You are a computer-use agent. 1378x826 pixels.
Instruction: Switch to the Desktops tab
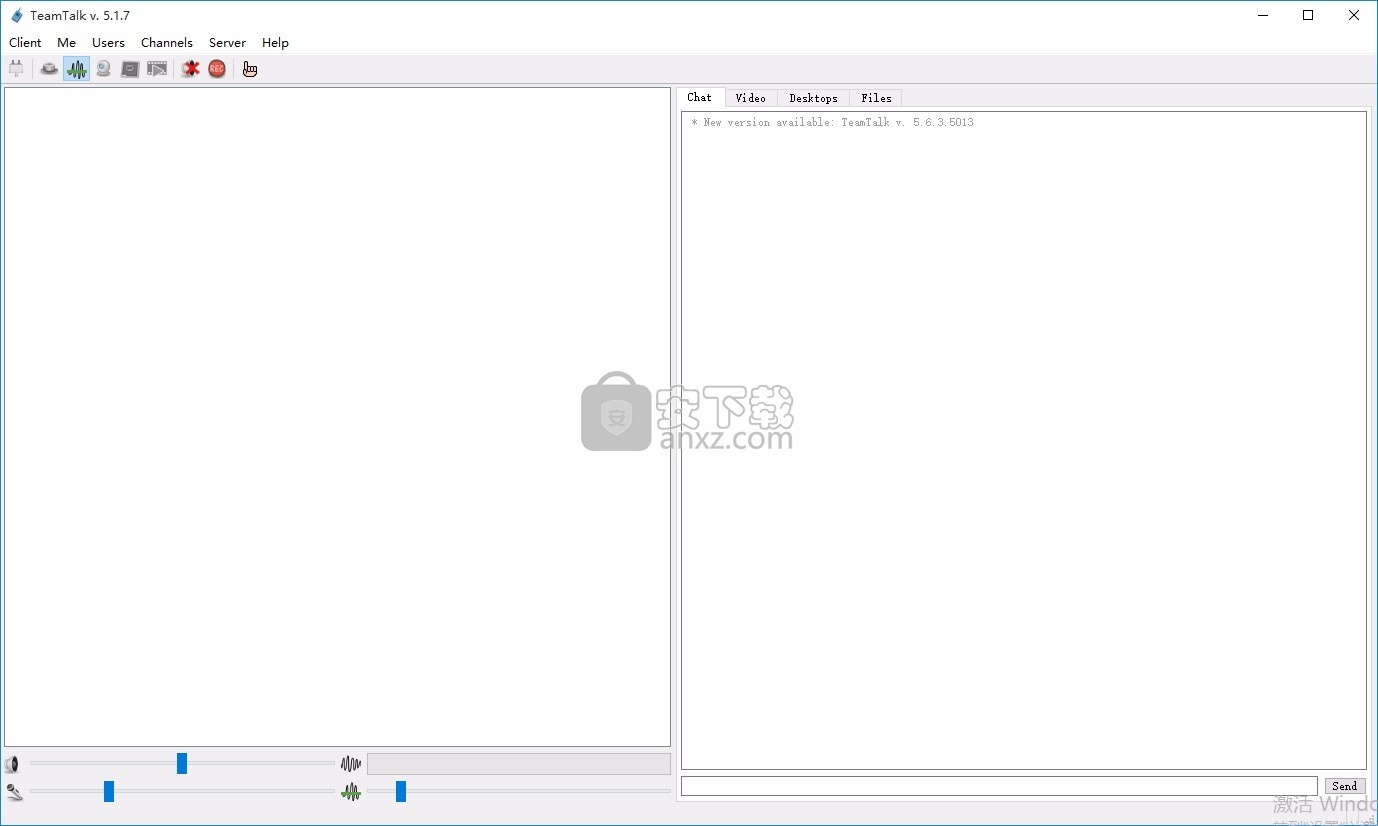pos(813,98)
